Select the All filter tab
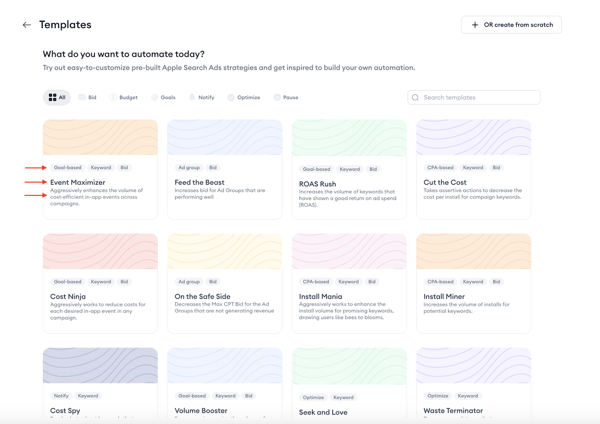 tap(57, 98)
